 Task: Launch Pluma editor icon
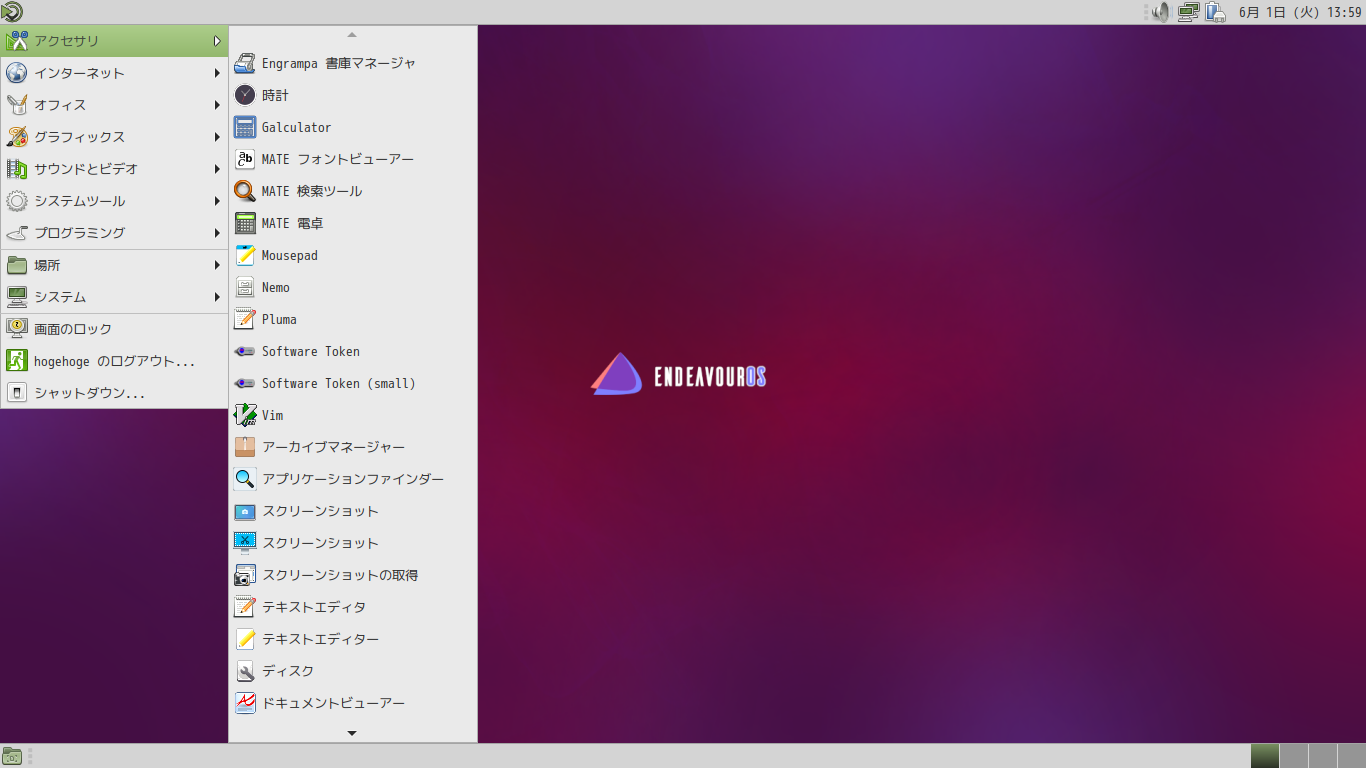coord(245,319)
